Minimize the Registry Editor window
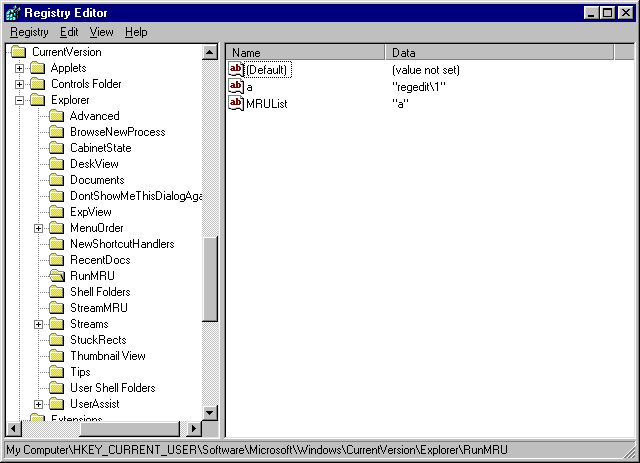This screenshot has height=463, width=640. (x=591, y=13)
